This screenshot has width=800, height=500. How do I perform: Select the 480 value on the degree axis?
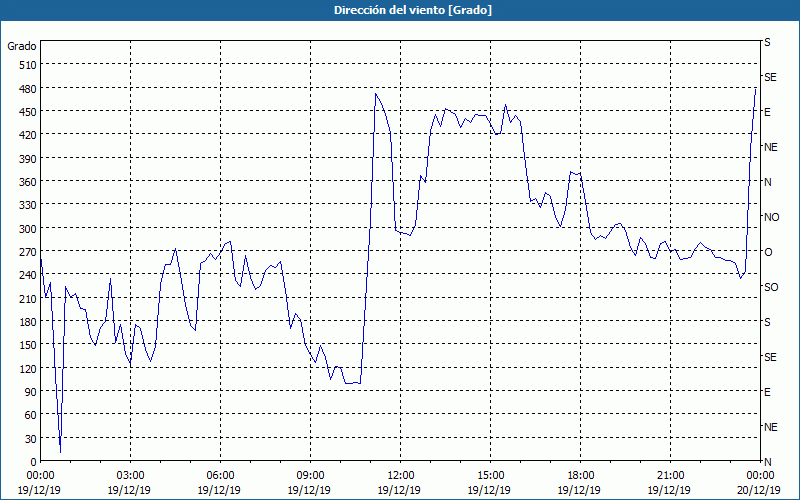click(28, 89)
